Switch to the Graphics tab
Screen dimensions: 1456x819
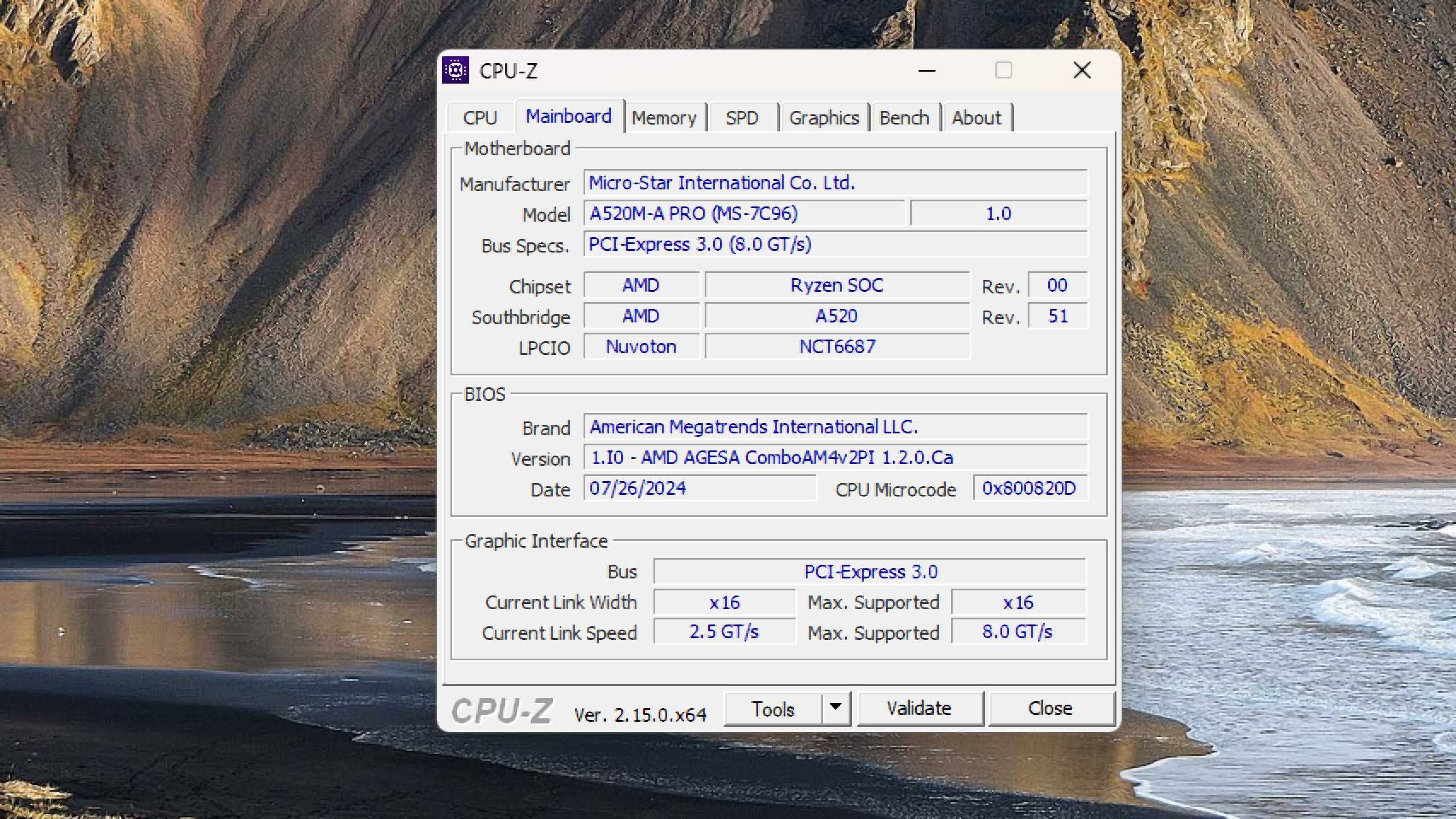824,118
